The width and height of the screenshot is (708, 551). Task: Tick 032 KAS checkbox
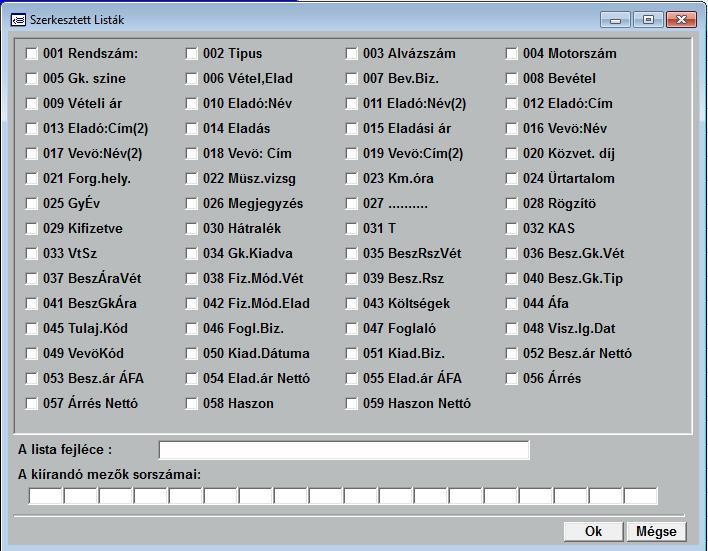point(511,229)
